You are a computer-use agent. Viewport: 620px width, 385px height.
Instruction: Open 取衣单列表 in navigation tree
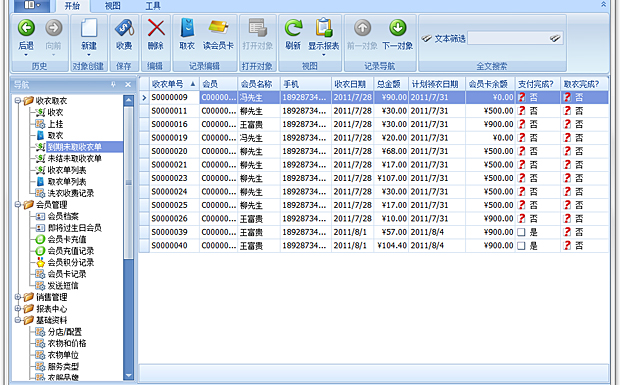(66, 181)
